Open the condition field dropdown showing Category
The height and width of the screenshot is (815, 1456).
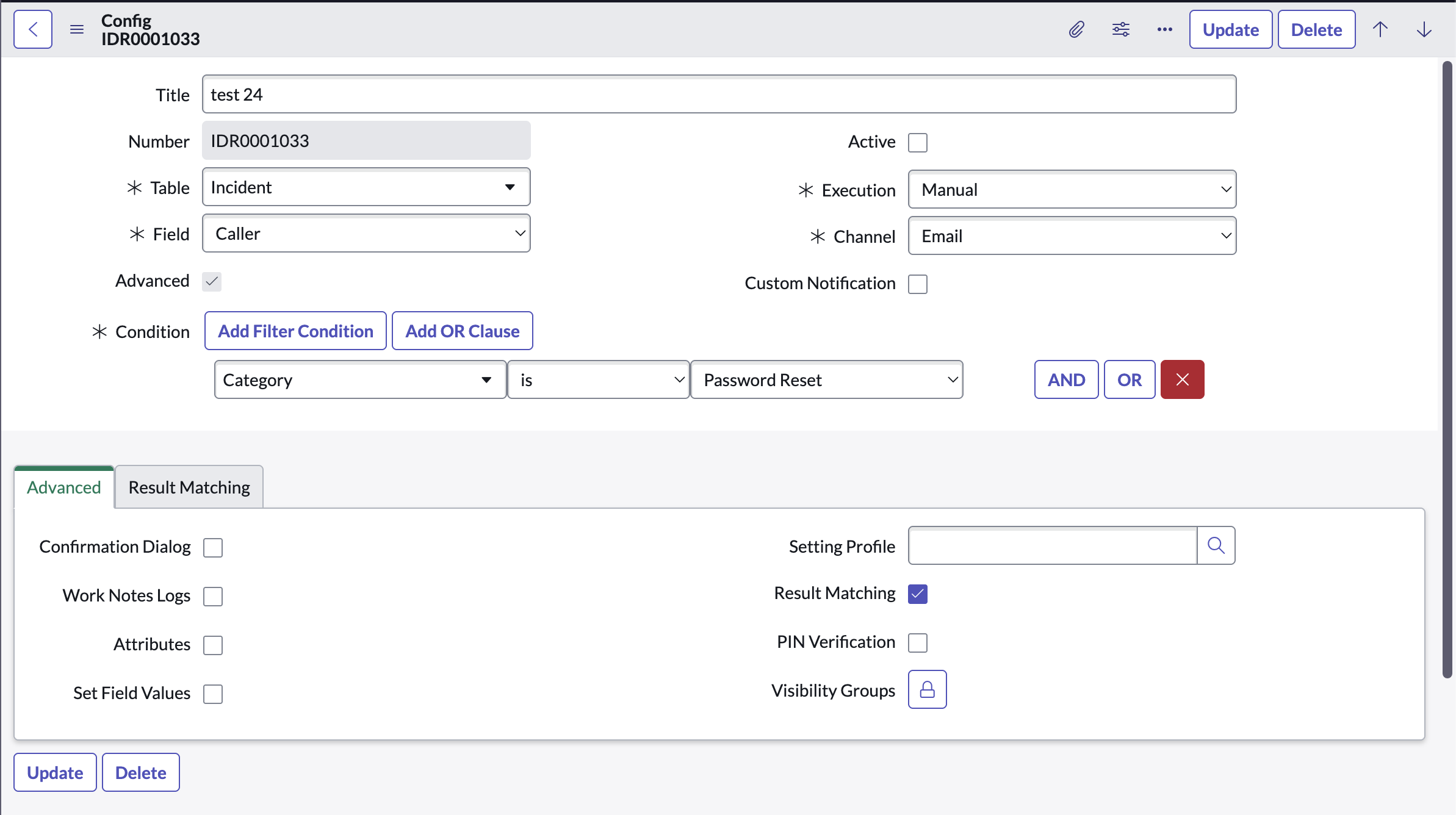pos(360,380)
